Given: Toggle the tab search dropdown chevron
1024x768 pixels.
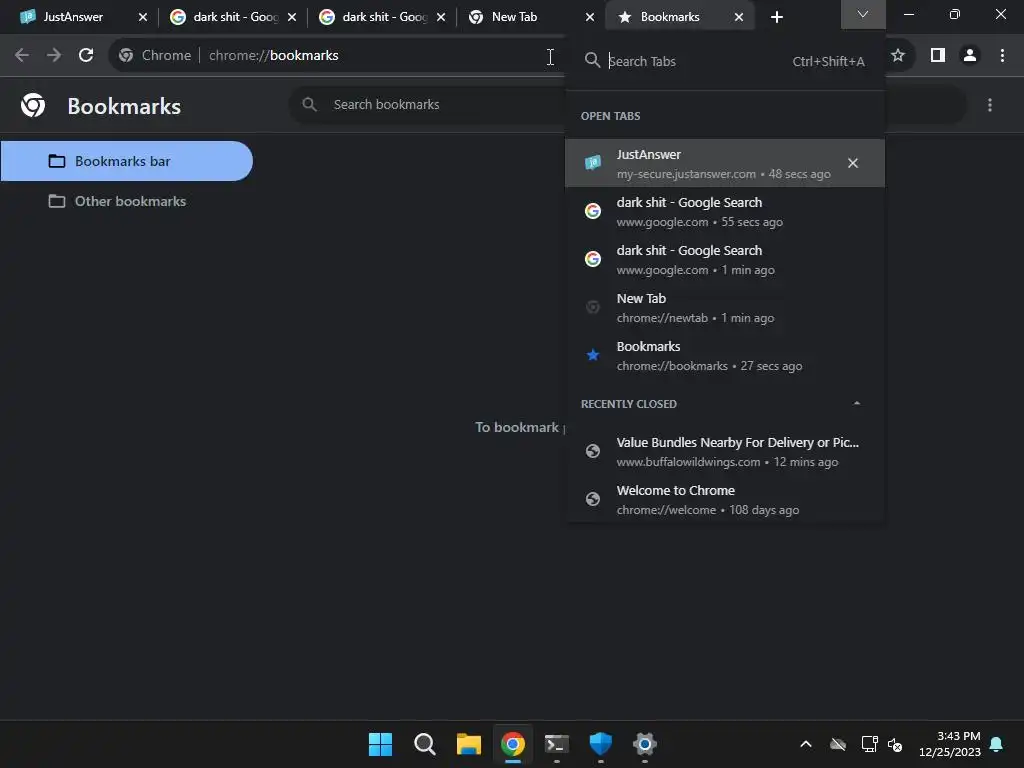Looking at the screenshot, I should coord(863,14).
